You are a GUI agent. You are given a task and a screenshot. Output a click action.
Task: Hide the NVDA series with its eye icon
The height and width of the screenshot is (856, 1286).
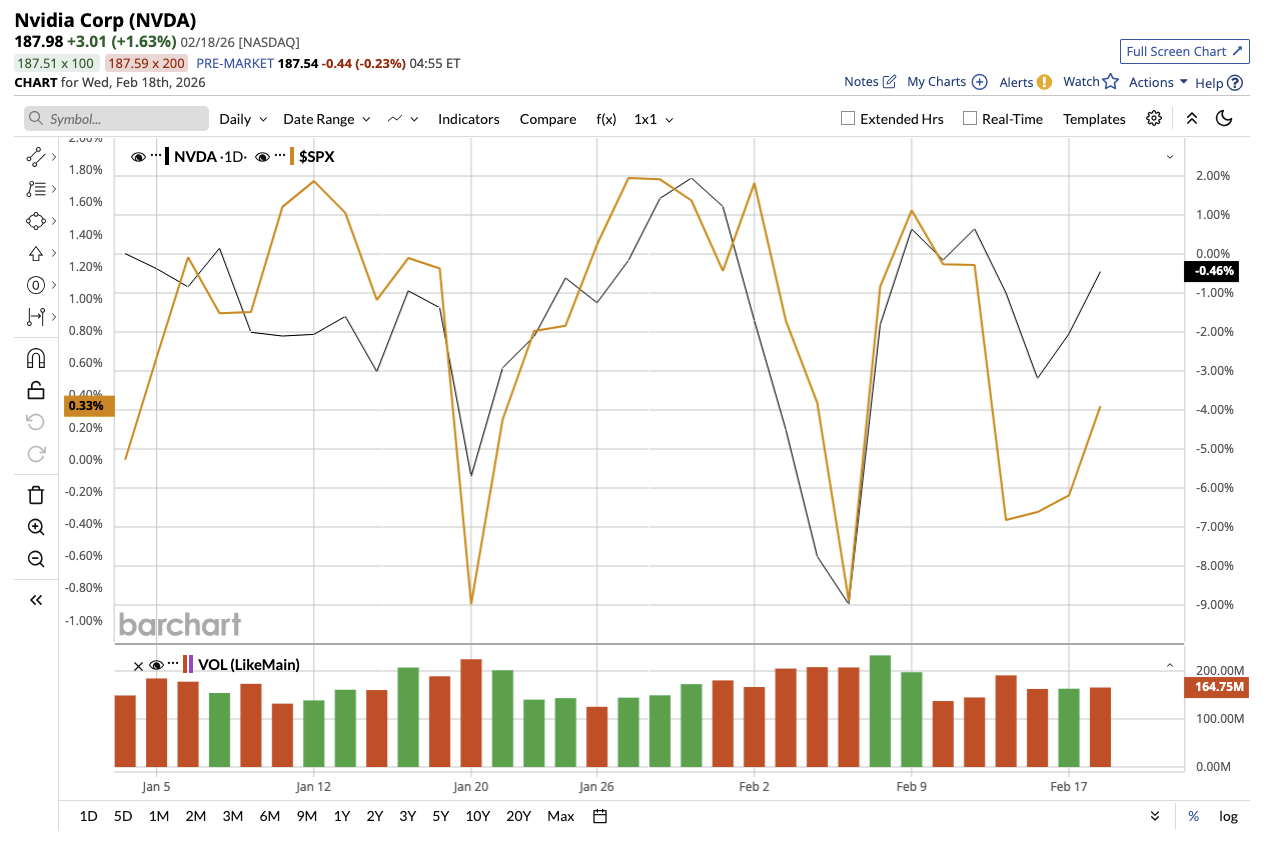138,156
